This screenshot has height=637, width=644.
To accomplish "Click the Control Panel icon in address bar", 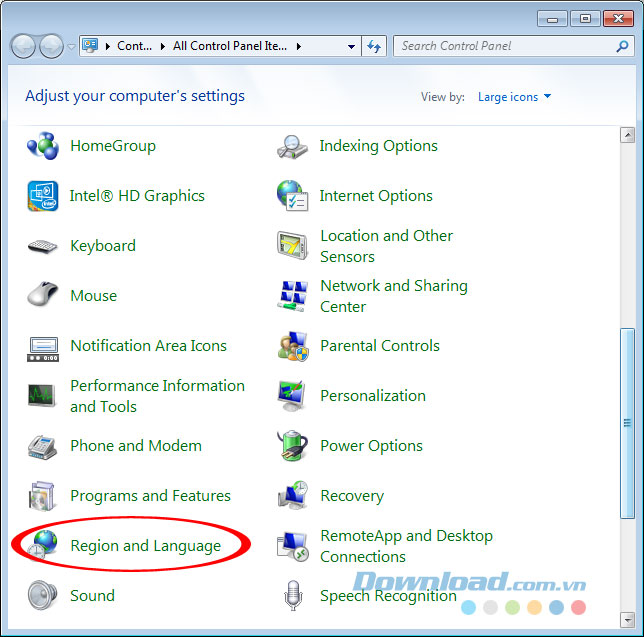I will click(90, 46).
